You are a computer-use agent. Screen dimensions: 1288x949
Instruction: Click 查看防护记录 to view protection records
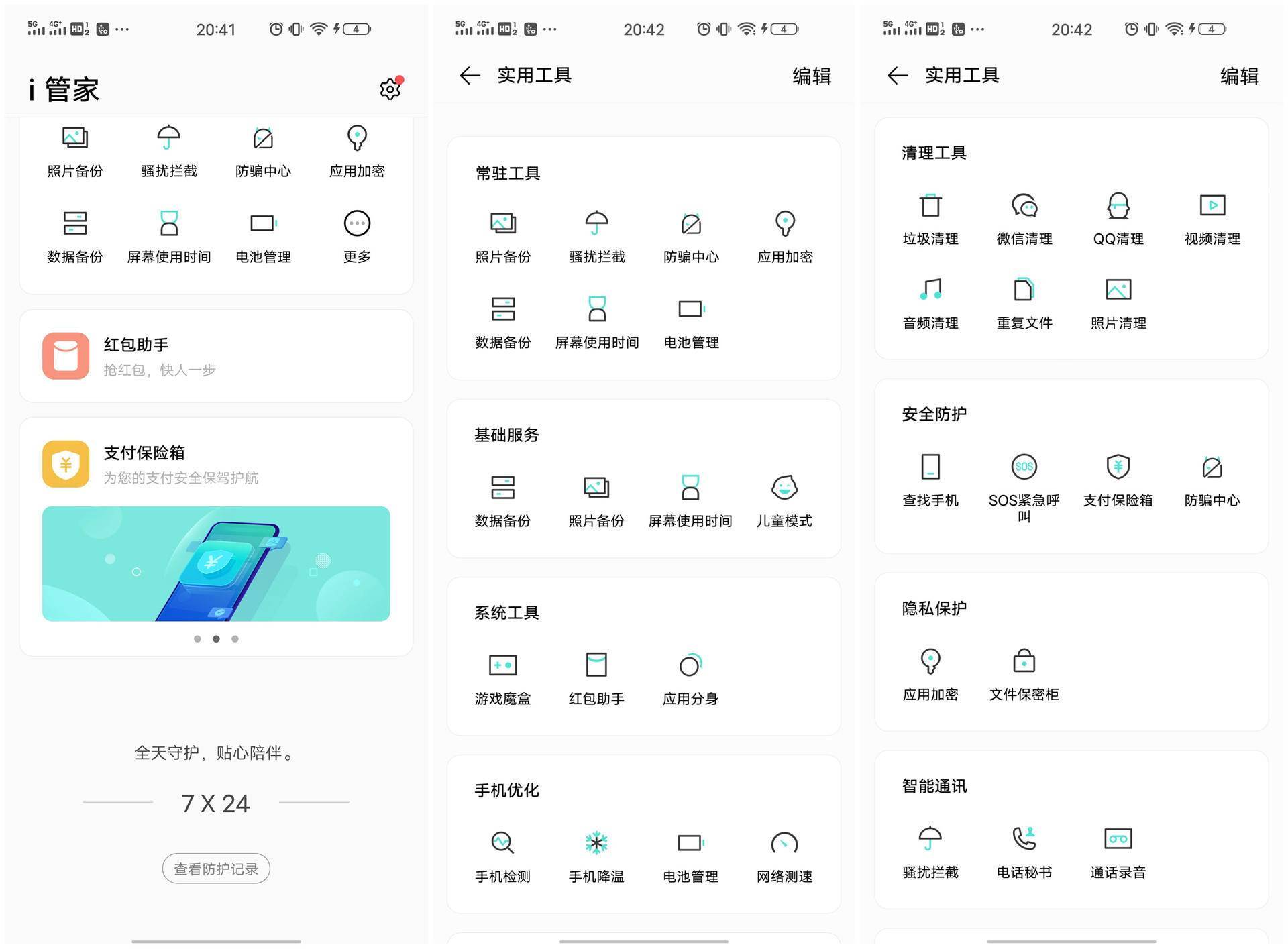pyautogui.click(x=215, y=868)
